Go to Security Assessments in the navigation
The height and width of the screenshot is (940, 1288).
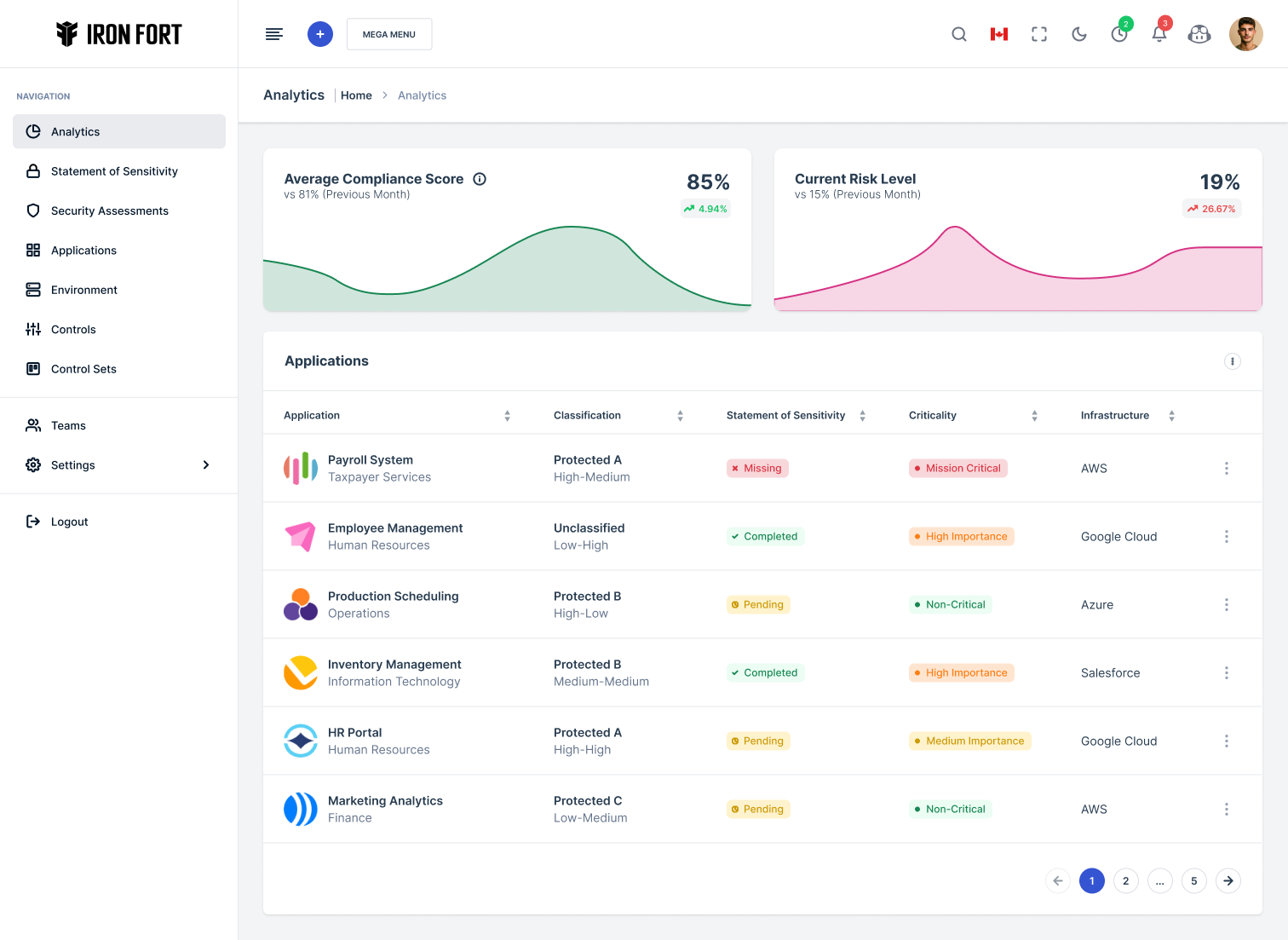tap(110, 211)
